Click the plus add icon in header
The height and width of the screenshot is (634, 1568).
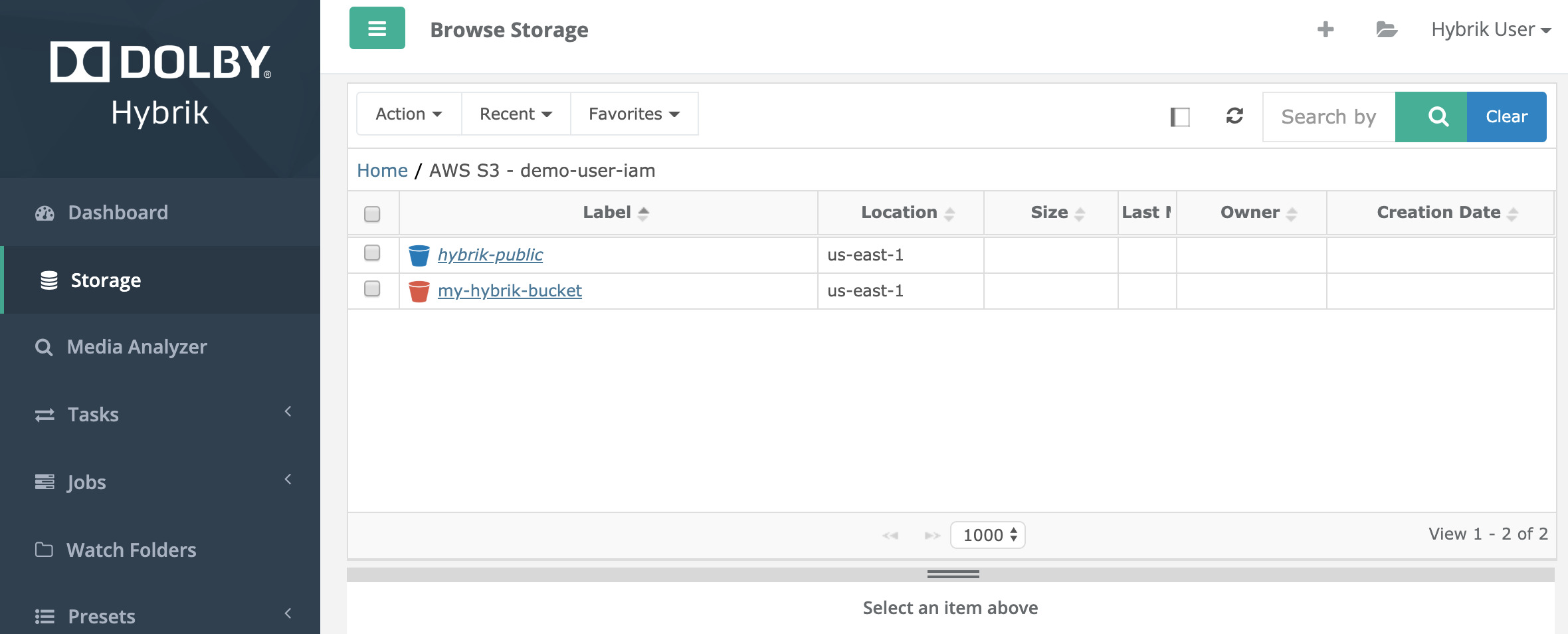[x=1325, y=29]
